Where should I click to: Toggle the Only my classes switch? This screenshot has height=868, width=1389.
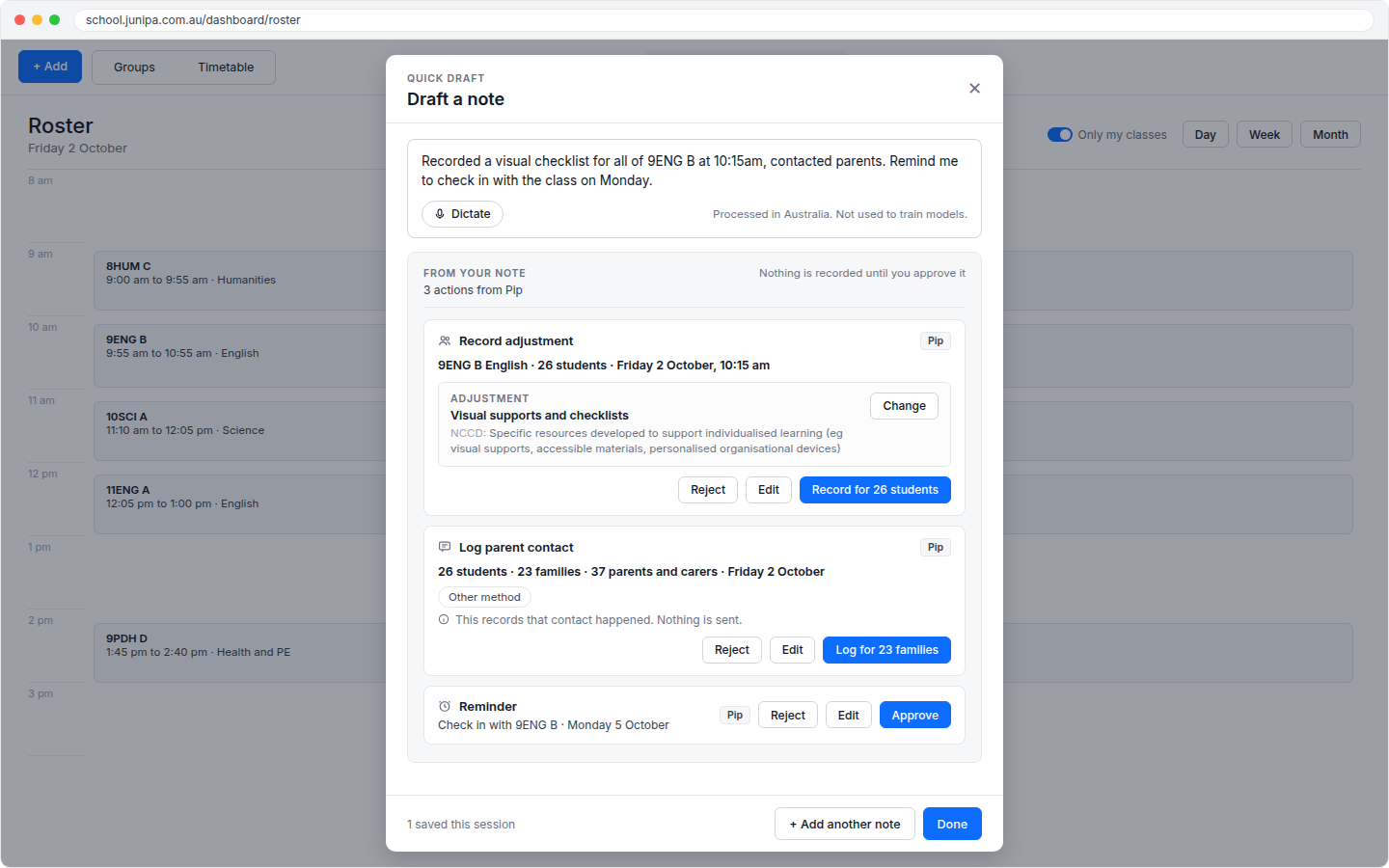tap(1060, 135)
